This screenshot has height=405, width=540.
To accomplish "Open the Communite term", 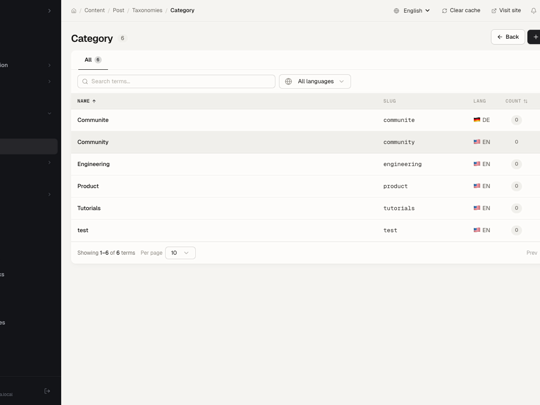I will tap(93, 120).
